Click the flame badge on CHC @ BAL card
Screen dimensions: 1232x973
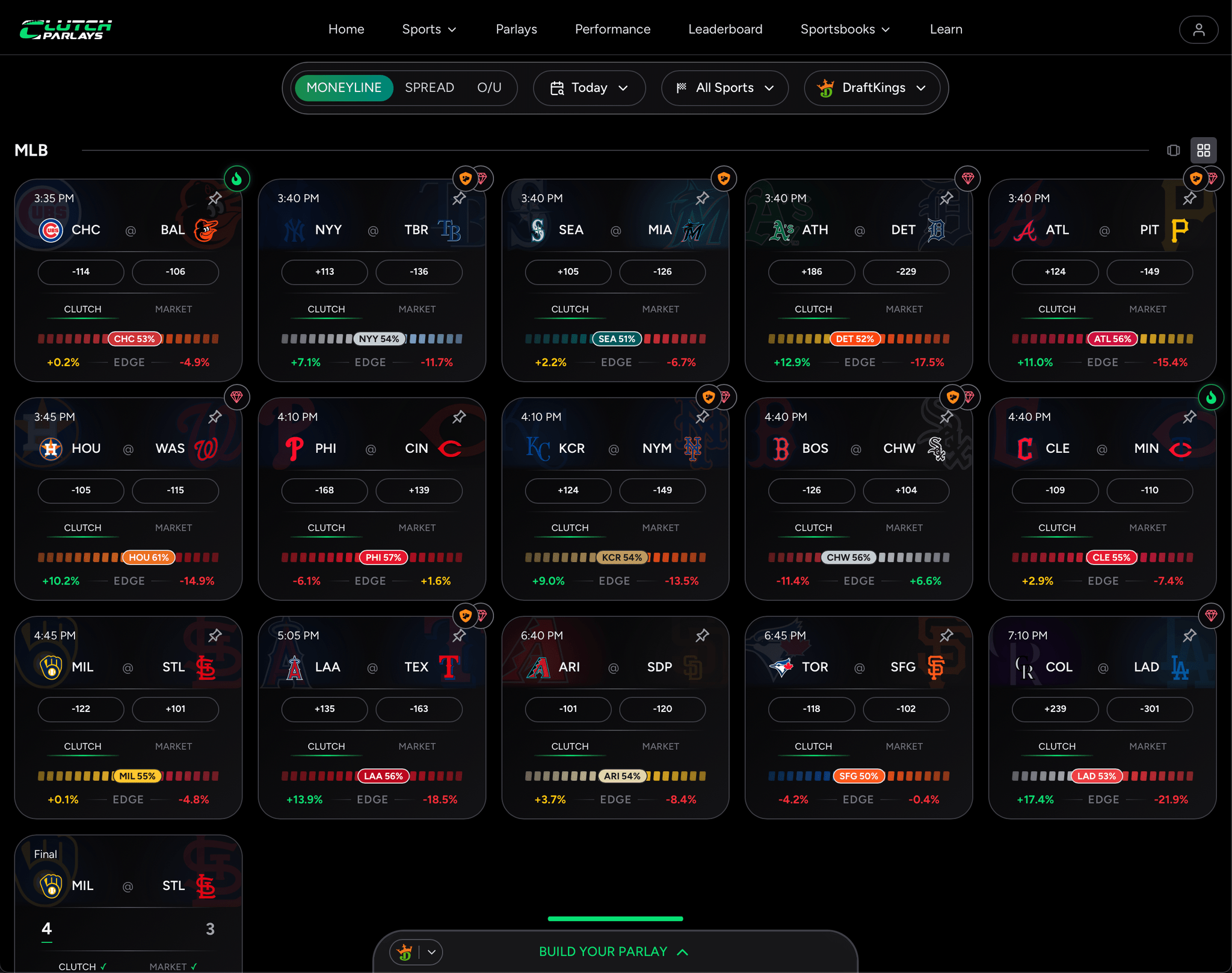coord(237,179)
